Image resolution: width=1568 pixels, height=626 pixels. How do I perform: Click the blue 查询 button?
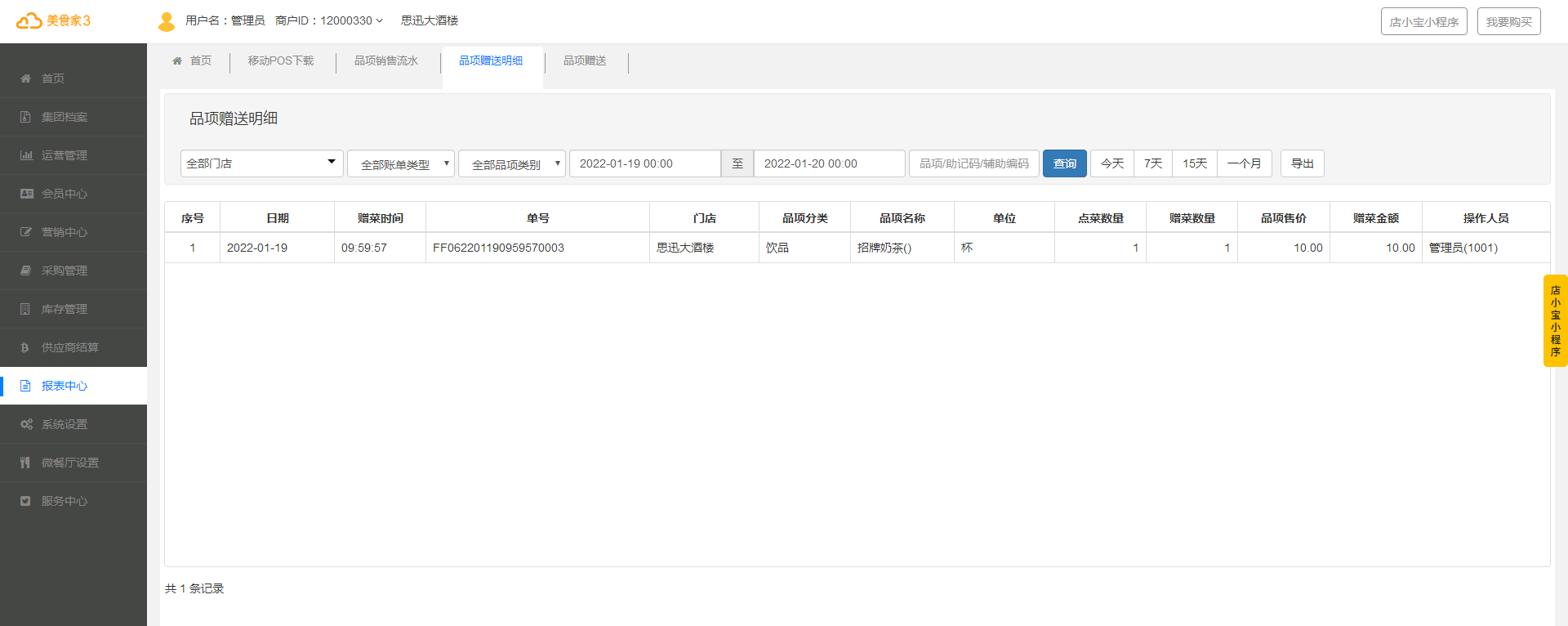(x=1065, y=163)
